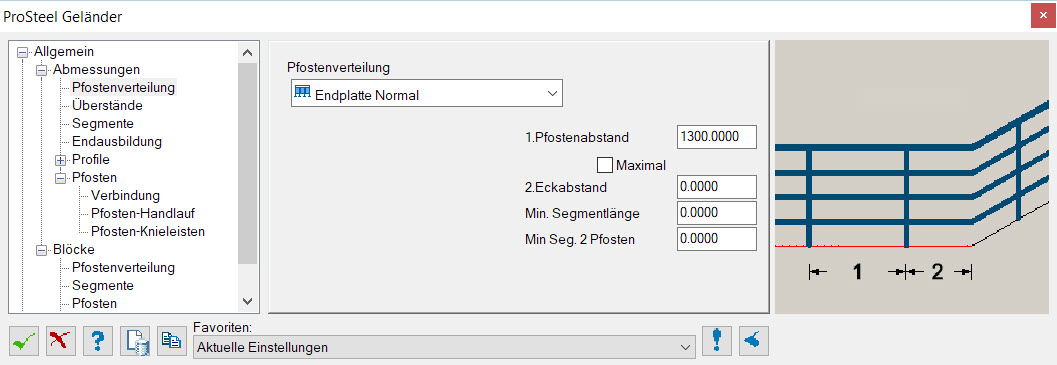This screenshot has height=365, width=1057.
Task: Click the copy settings icon
Action: coord(171,341)
